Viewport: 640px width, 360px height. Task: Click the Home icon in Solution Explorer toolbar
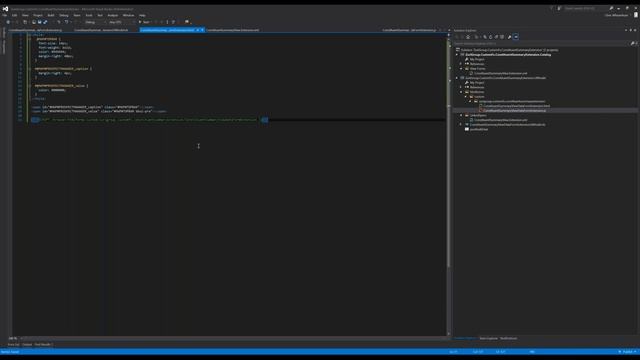[468, 37]
